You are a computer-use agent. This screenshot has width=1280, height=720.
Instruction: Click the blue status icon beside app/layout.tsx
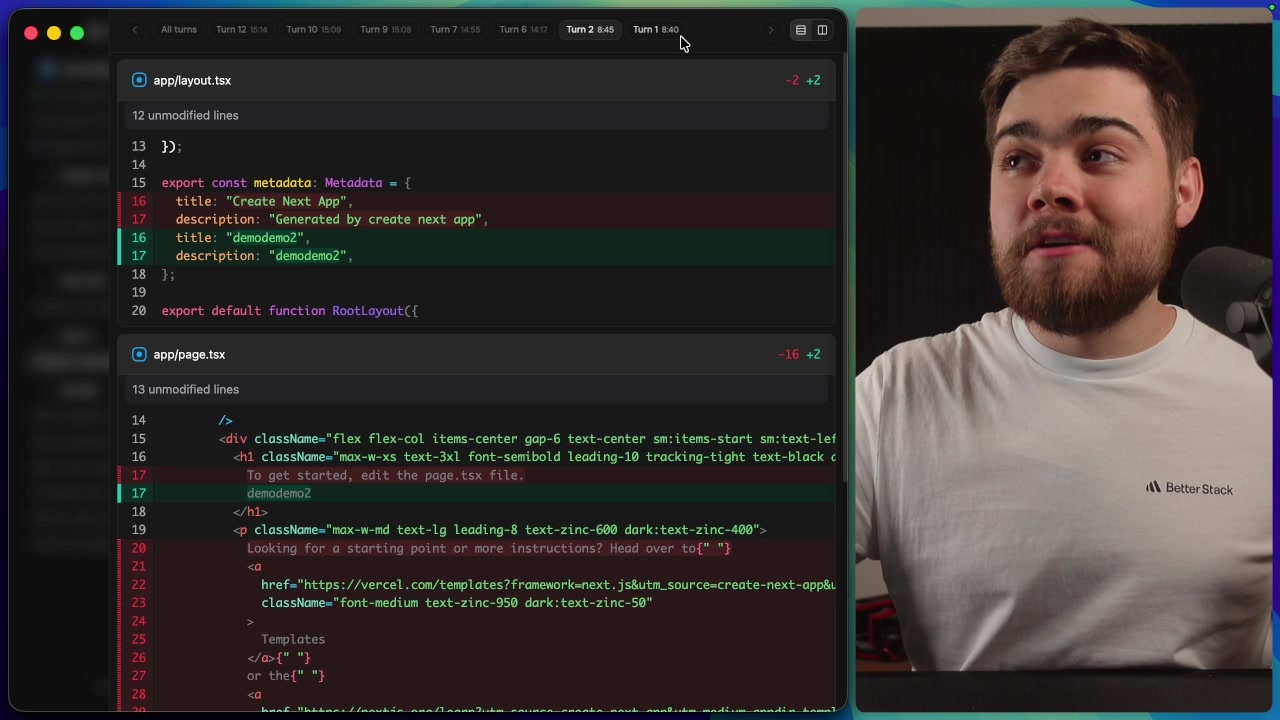139,80
